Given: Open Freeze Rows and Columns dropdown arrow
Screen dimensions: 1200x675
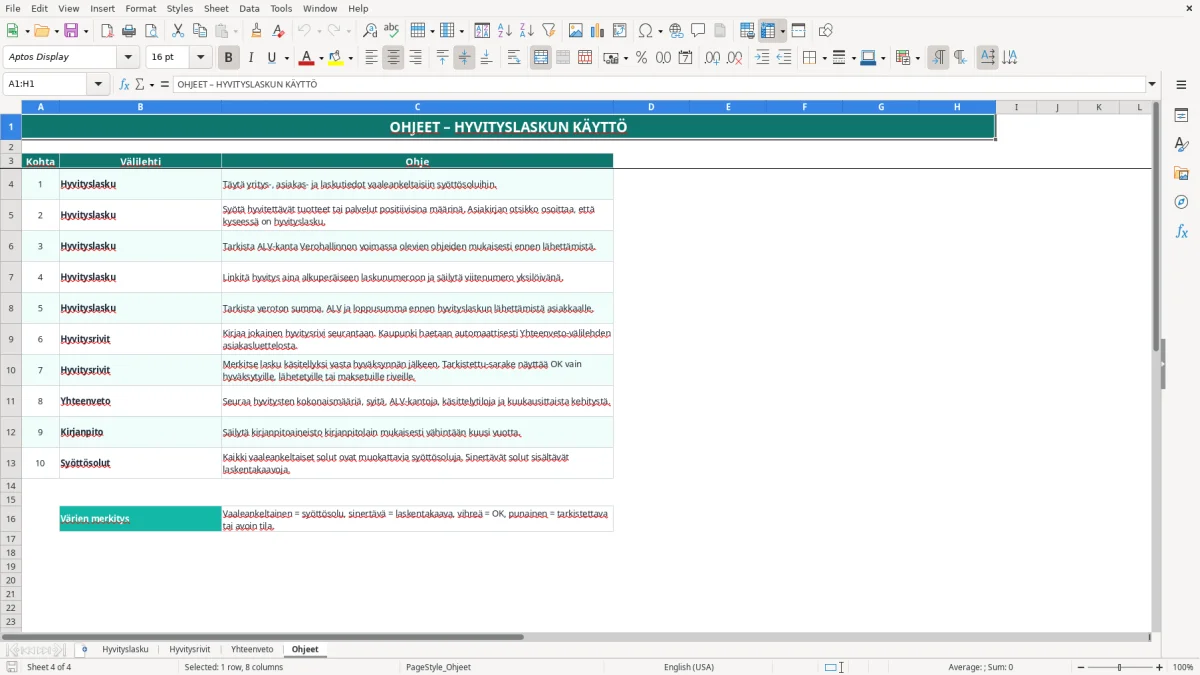Looking at the screenshot, I should (782, 31).
